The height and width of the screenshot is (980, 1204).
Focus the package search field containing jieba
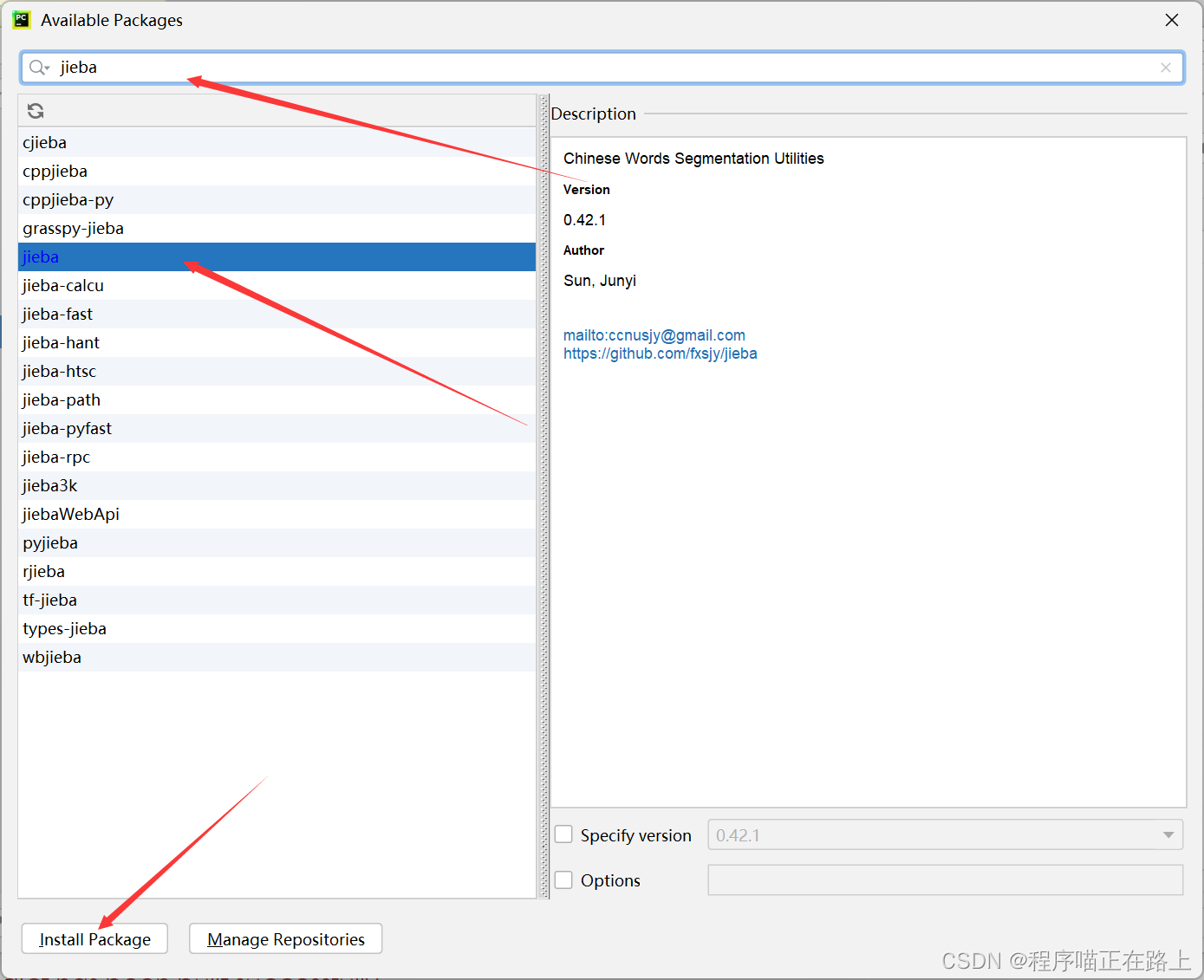[x=602, y=68]
